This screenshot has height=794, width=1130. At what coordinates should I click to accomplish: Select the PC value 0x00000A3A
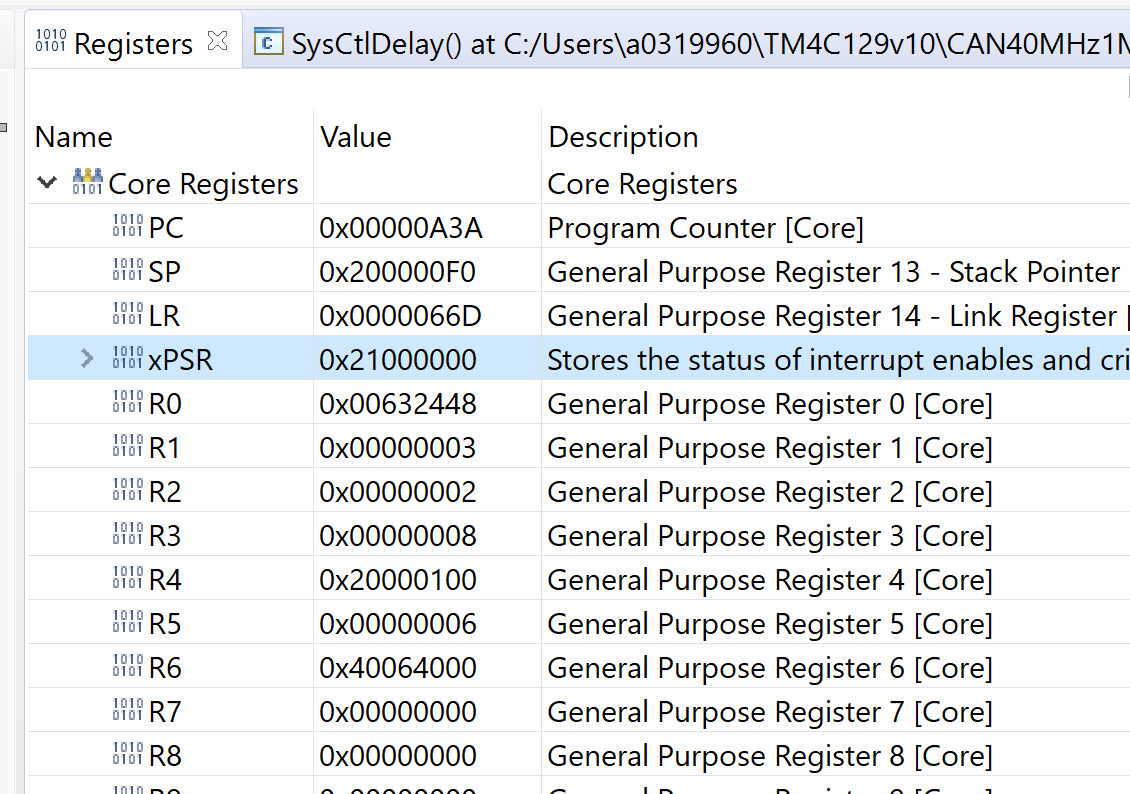coord(401,228)
